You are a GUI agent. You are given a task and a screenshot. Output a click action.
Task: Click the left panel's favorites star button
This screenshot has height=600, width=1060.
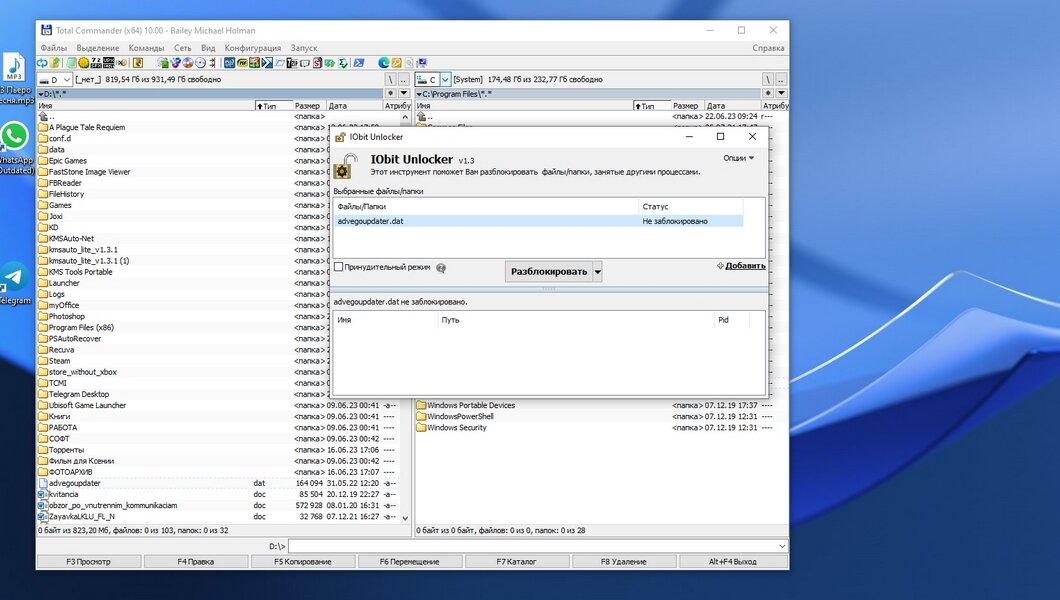coord(391,93)
